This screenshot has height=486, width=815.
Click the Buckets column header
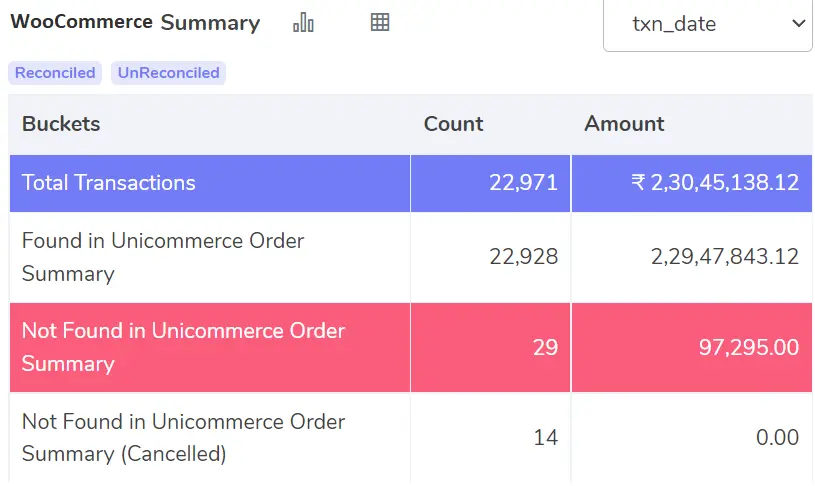tap(61, 124)
